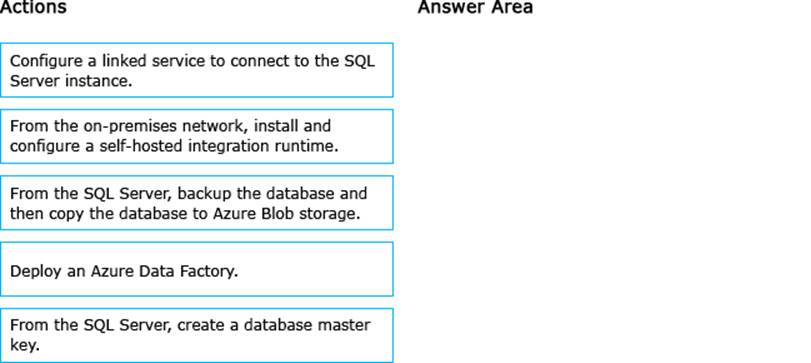Click the 'Server instance.' text line

(x=70, y=81)
